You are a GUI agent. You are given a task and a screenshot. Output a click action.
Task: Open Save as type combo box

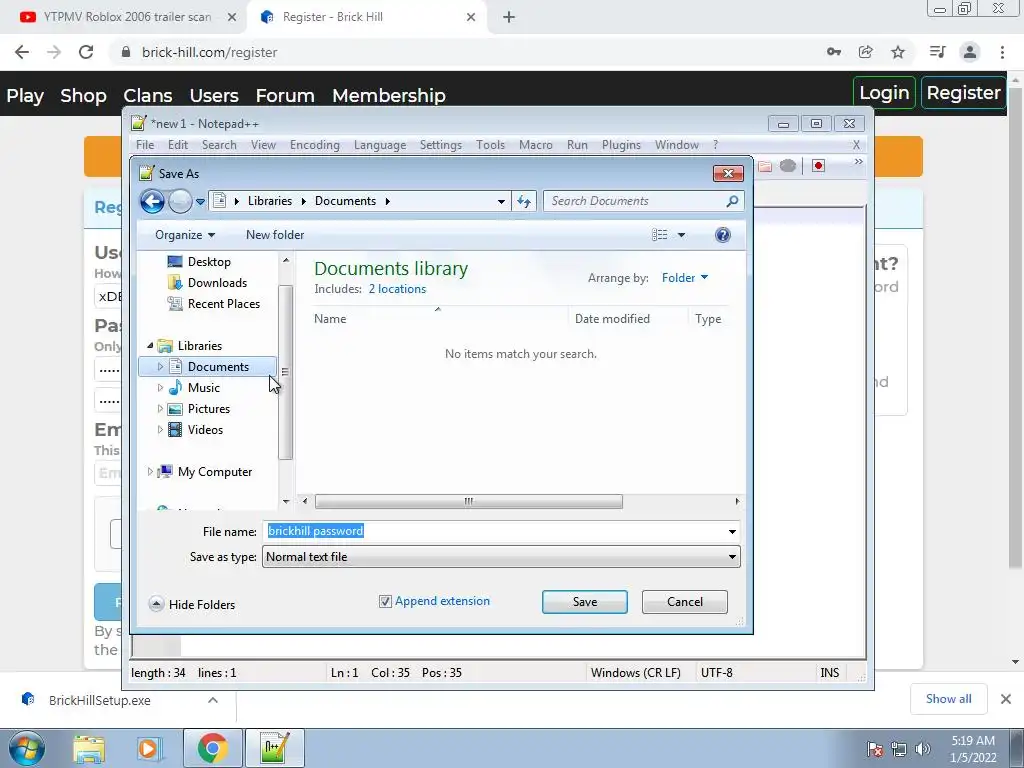pos(501,557)
